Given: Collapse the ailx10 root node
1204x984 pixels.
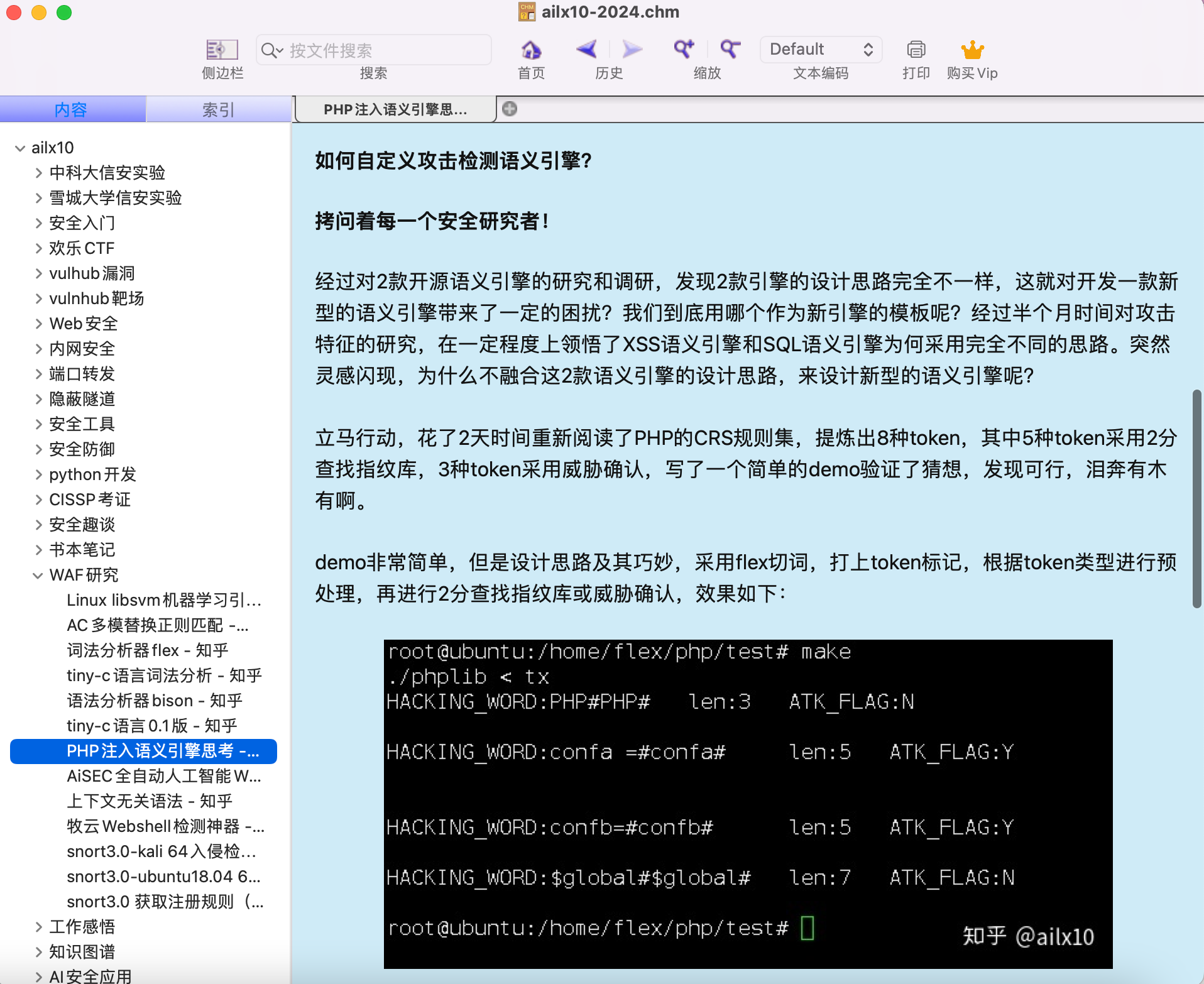Looking at the screenshot, I should [x=19, y=148].
